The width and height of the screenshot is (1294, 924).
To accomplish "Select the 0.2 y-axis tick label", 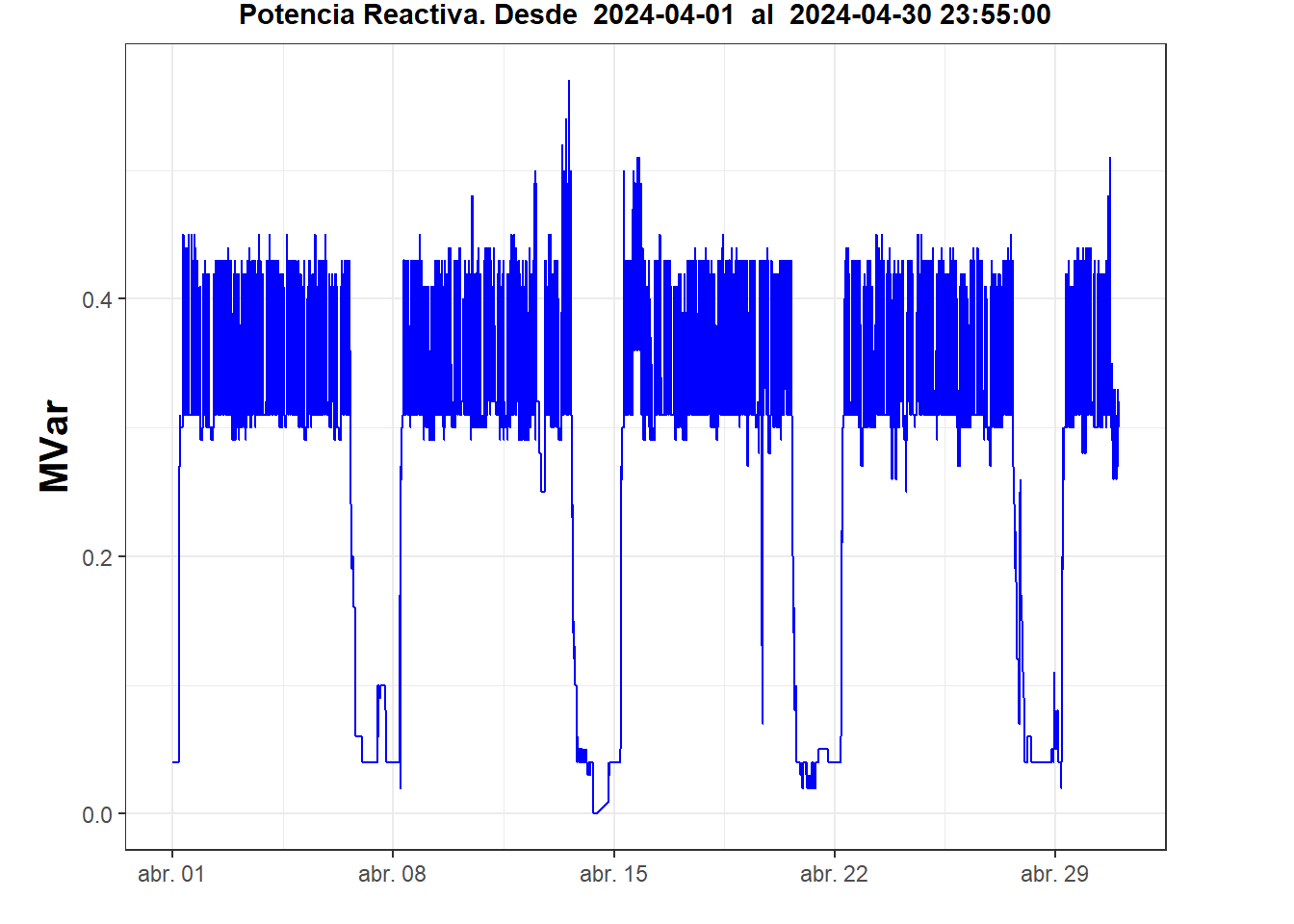I will (97, 557).
